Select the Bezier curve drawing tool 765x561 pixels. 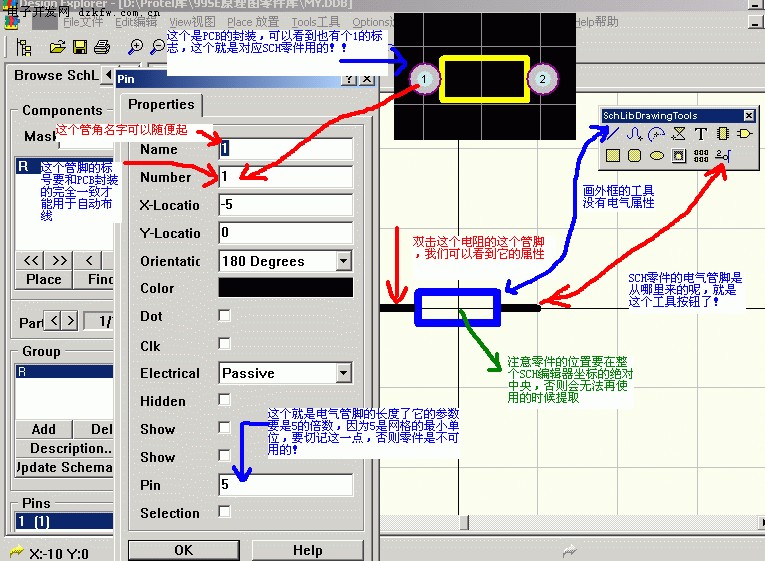[634, 133]
